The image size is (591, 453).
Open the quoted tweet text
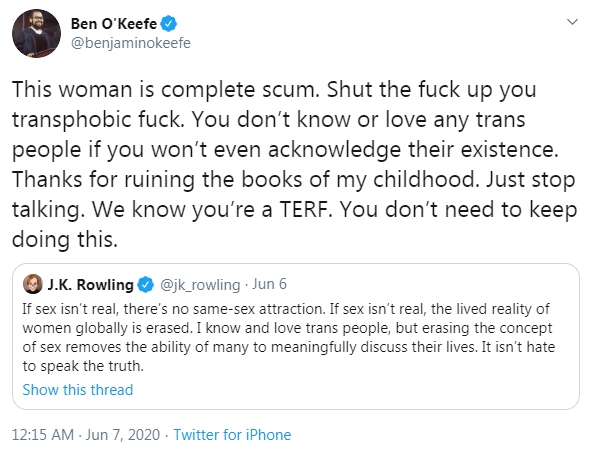[288, 337]
